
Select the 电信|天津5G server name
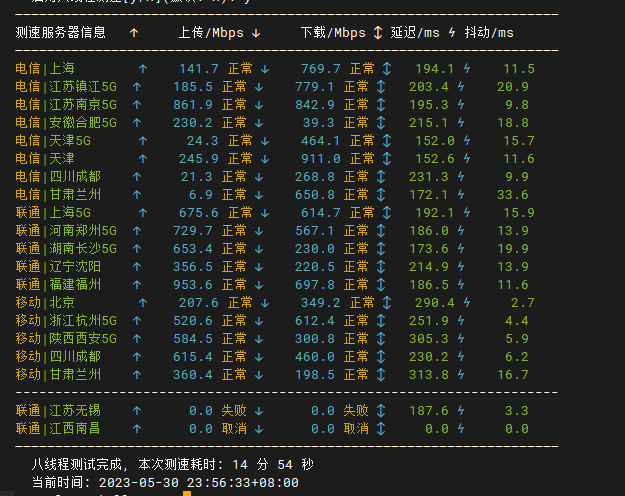point(53,140)
